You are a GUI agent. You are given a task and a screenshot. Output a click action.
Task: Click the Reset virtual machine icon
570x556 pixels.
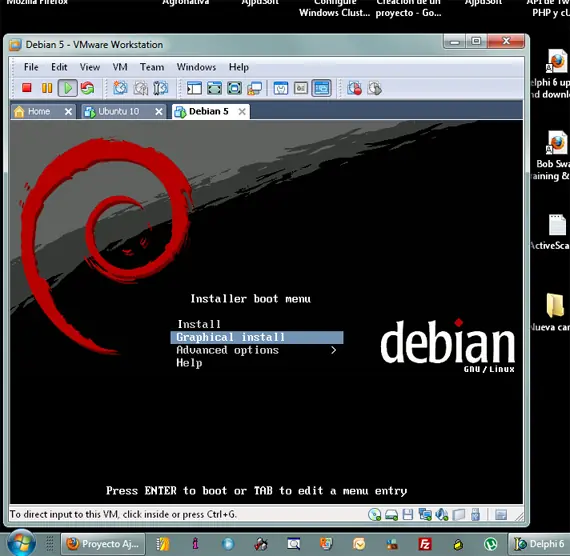[87, 88]
